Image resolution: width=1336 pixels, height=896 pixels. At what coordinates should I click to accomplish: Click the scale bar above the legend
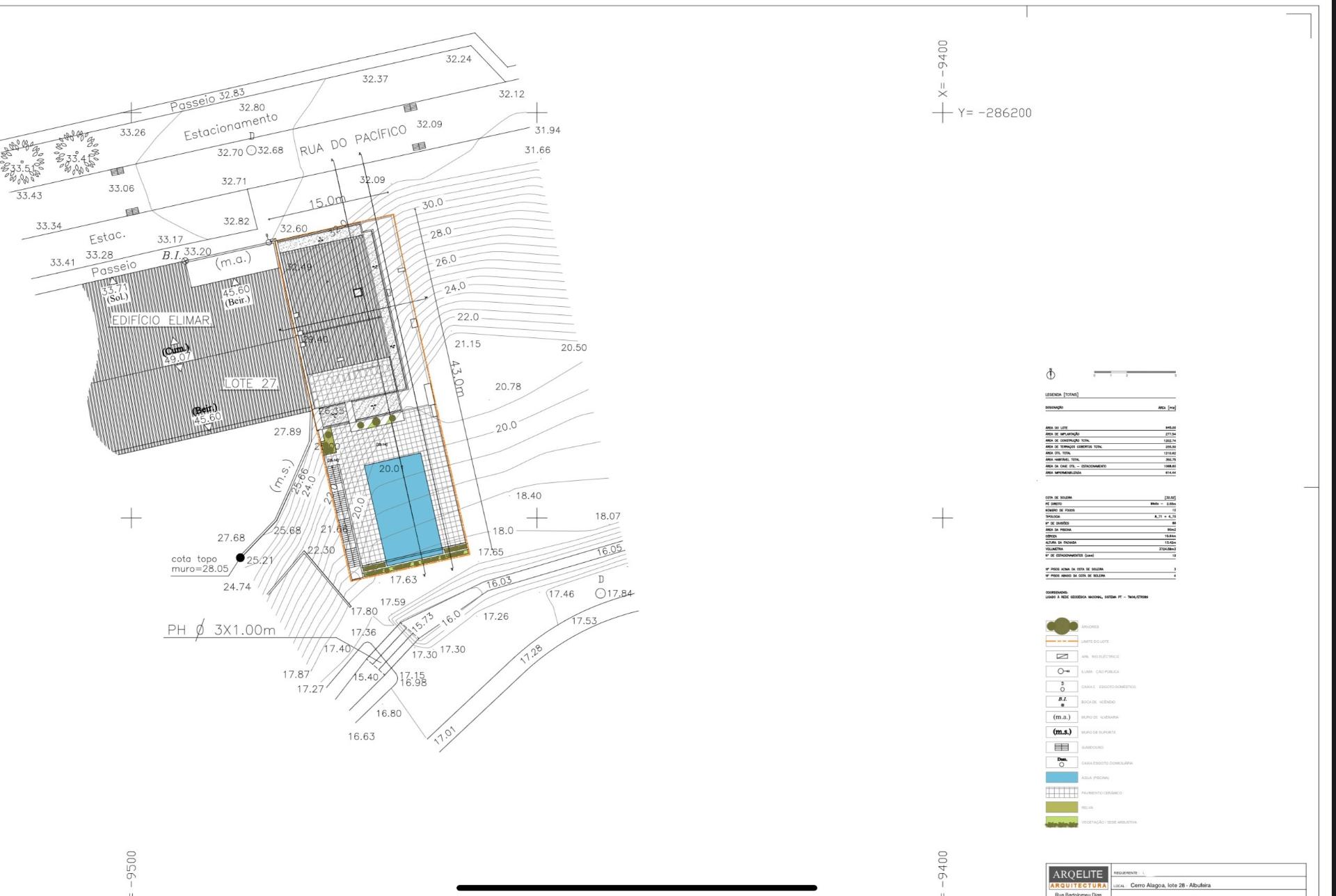click(x=1134, y=373)
